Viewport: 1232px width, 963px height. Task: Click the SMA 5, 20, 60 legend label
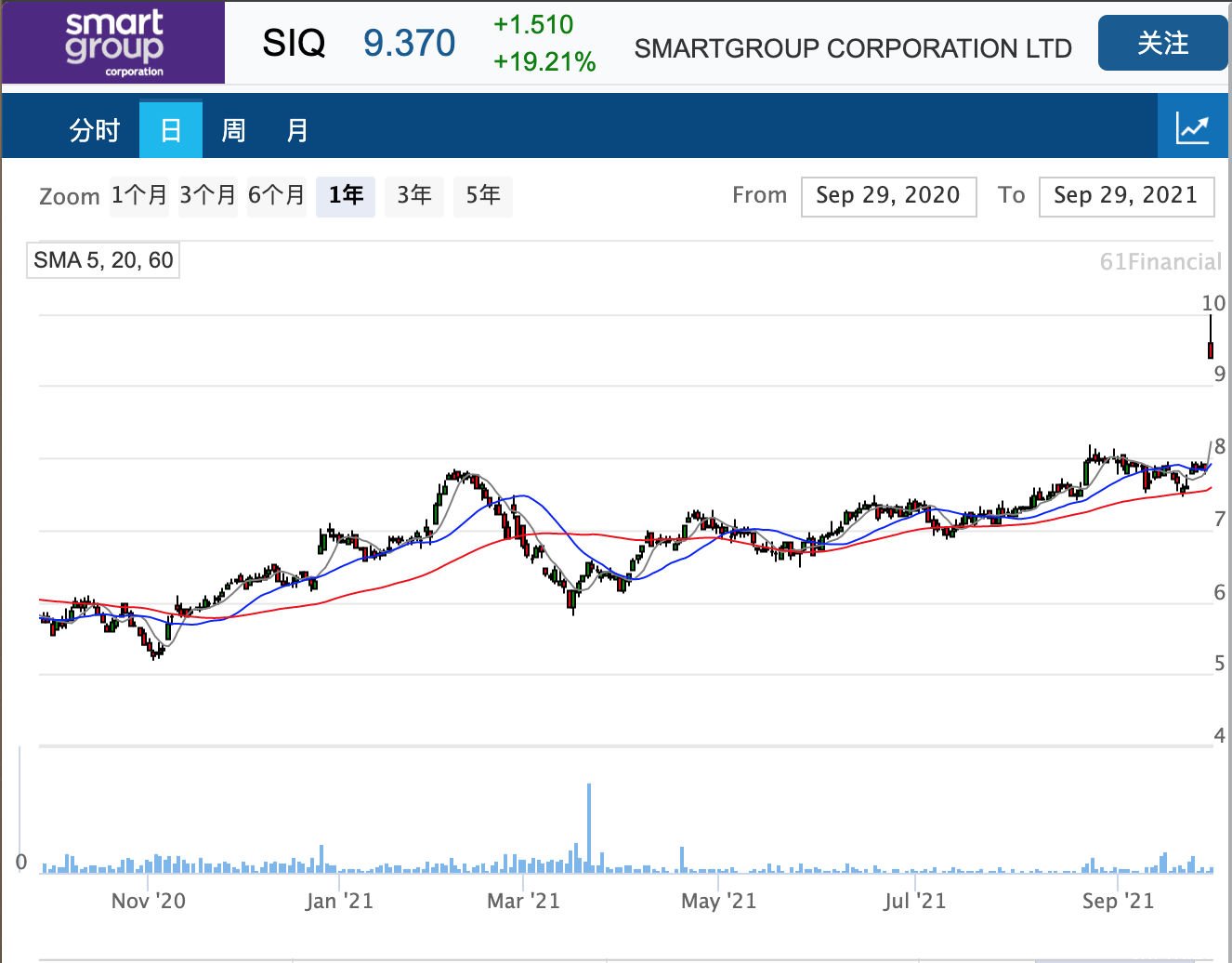coord(103,260)
